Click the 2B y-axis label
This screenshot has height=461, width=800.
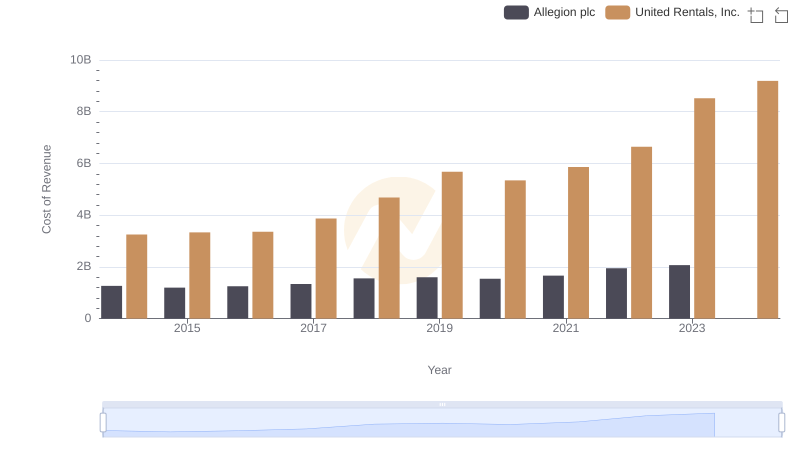point(84,266)
